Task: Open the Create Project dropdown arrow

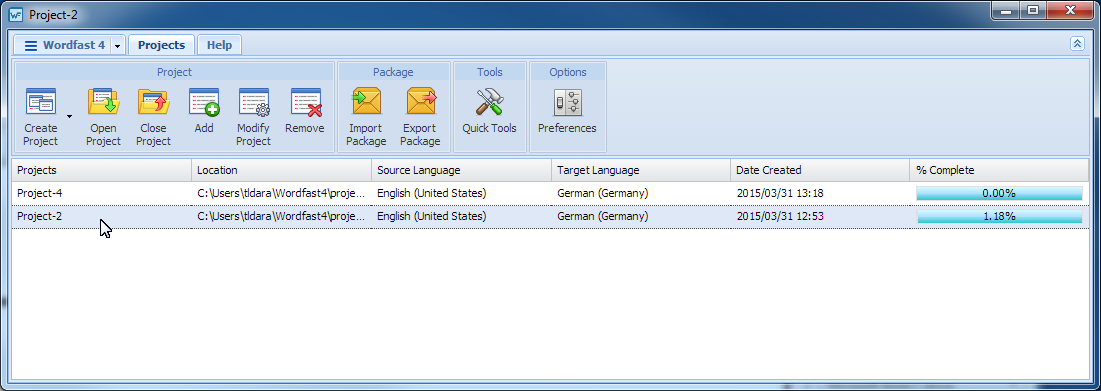Action: tap(70, 117)
